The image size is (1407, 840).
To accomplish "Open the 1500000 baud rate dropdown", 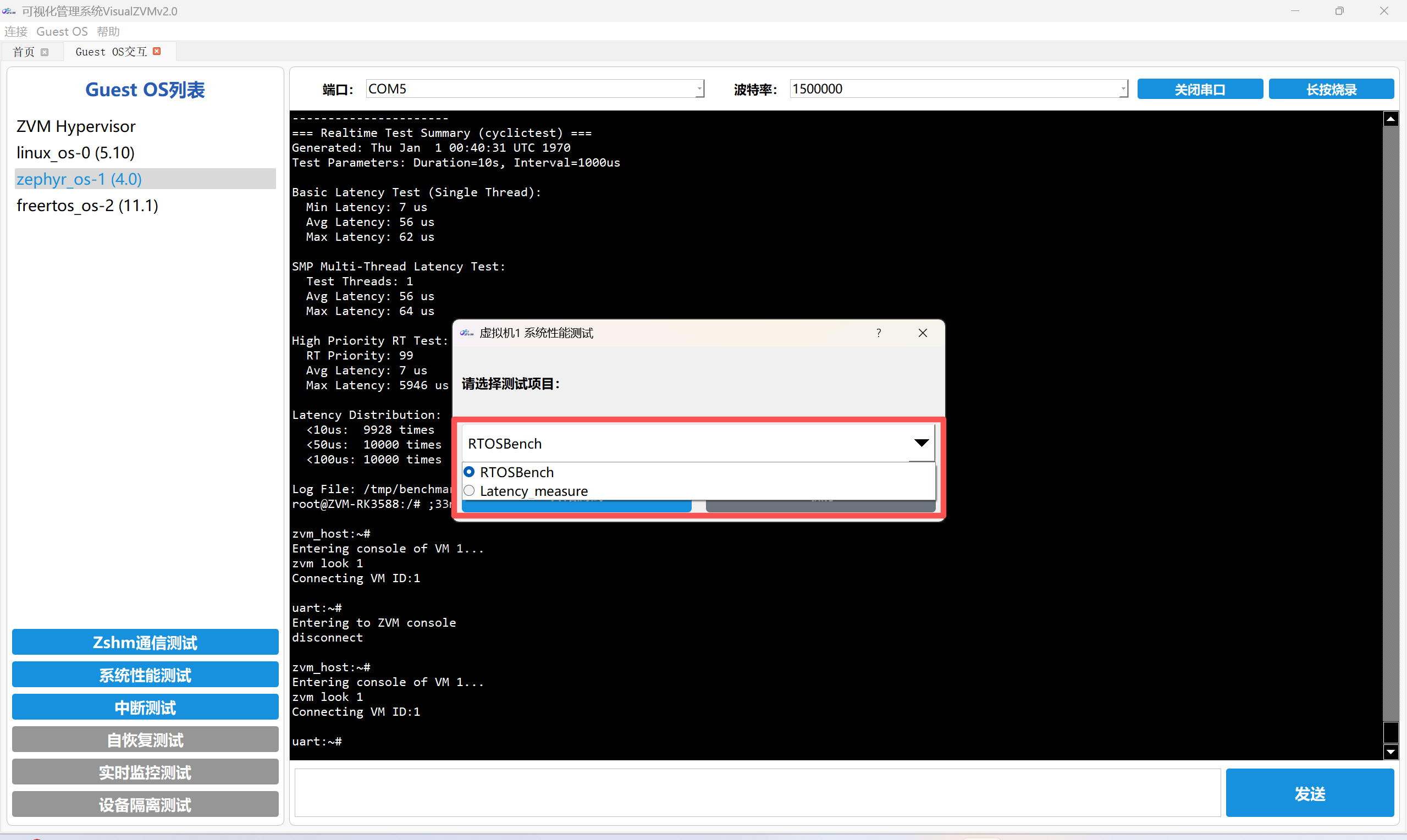I will pyautogui.click(x=1122, y=89).
